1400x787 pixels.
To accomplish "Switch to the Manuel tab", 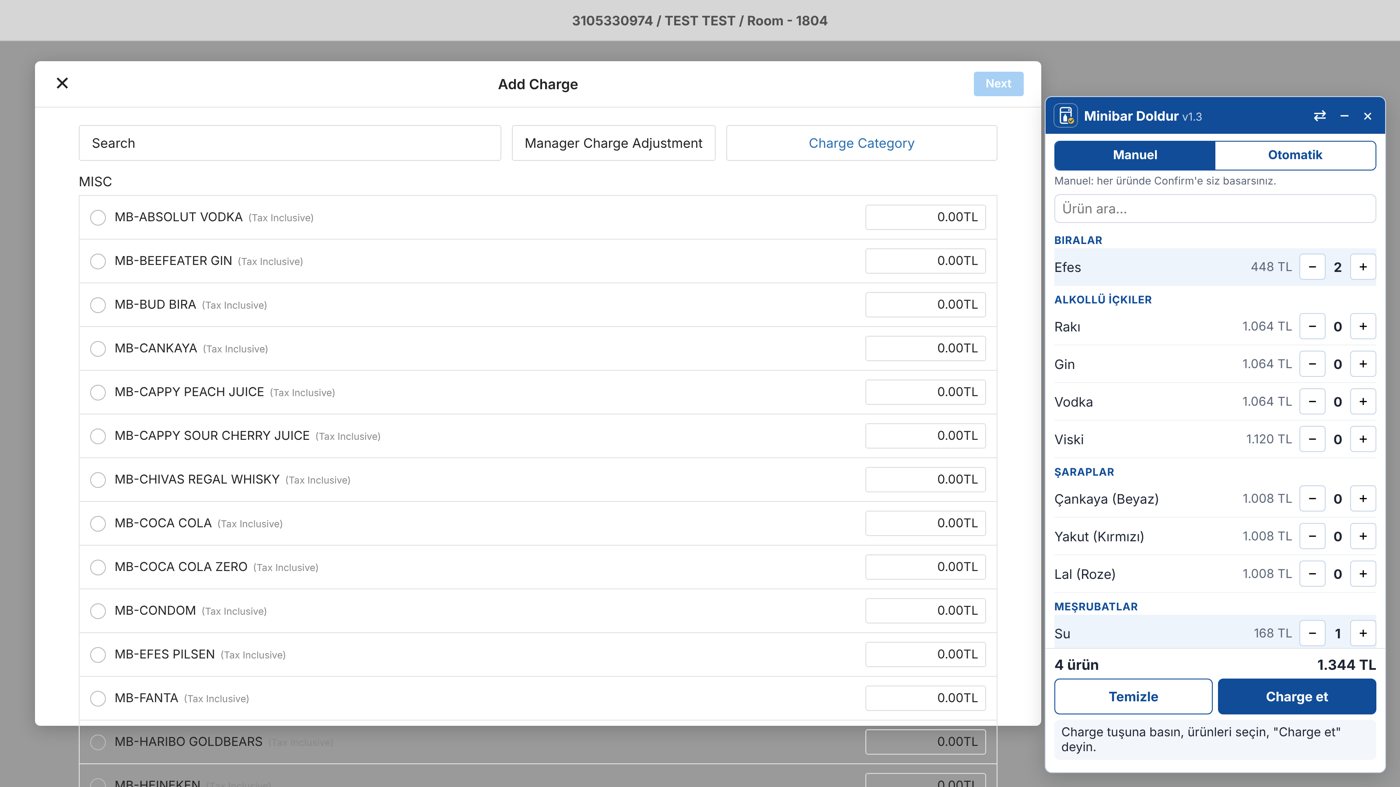I will (x=1135, y=155).
